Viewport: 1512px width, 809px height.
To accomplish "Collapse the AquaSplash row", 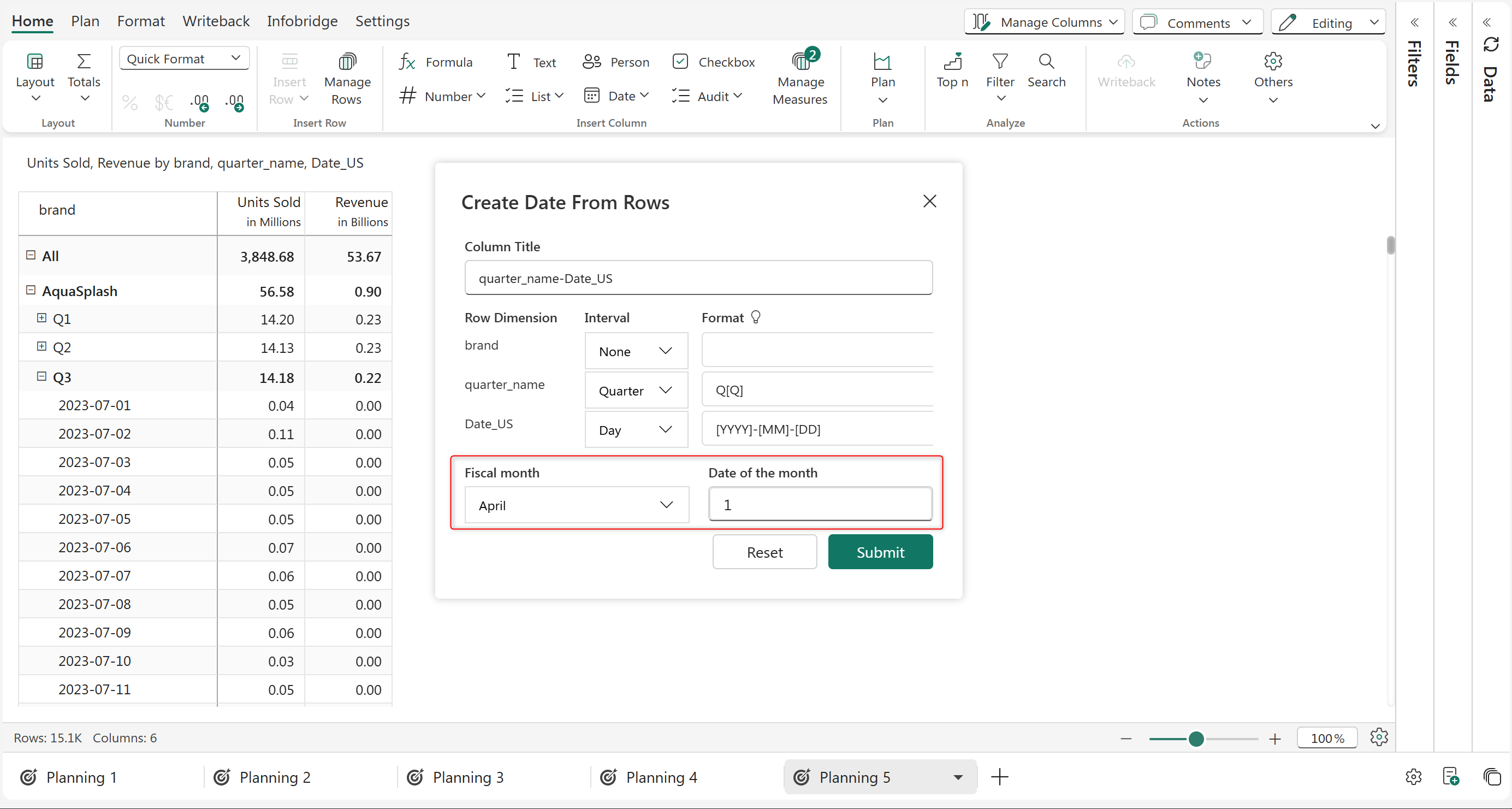I will point(31,291).
